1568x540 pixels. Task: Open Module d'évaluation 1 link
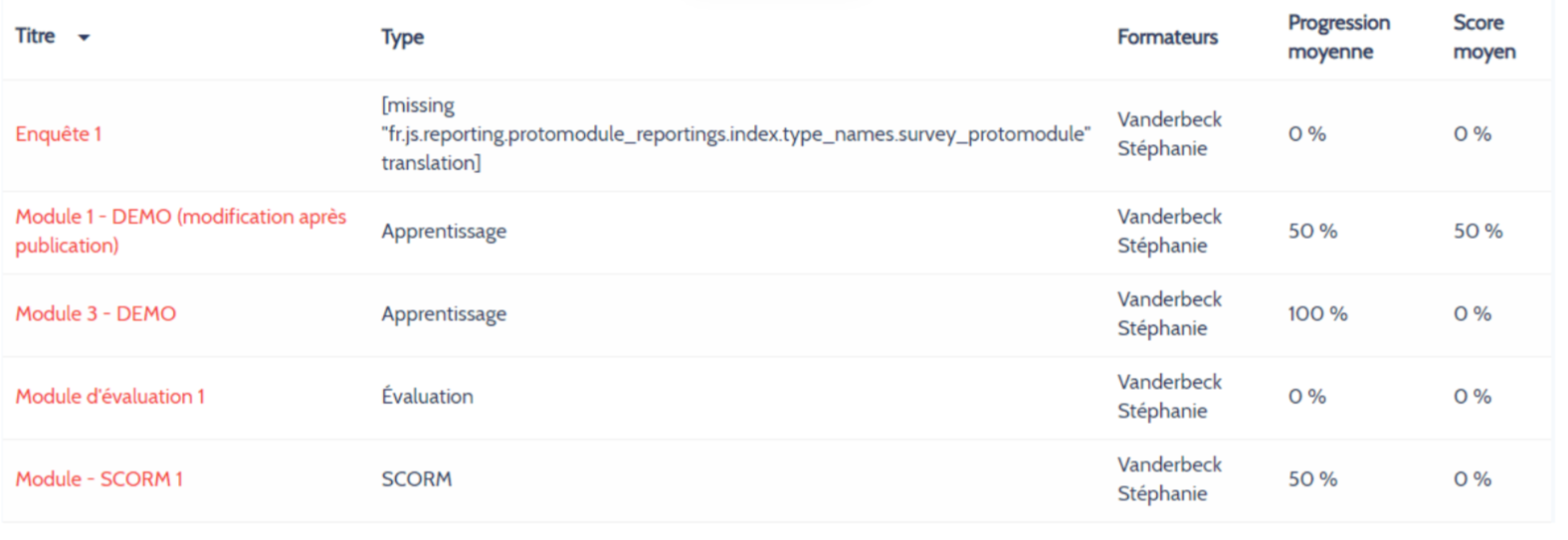click(110, 396)
